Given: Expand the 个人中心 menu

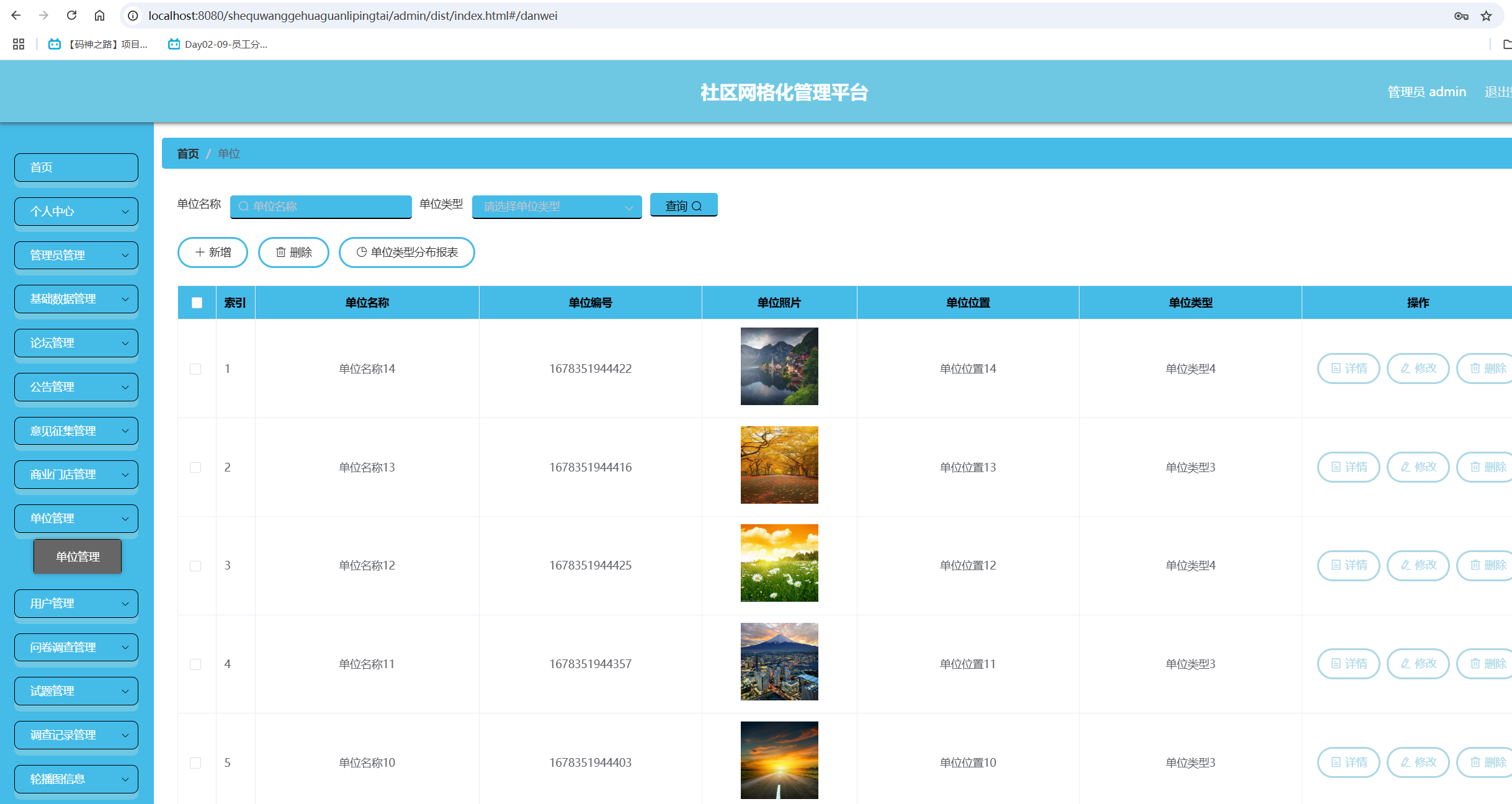Looking at the screenshot, I should pyautogui.click(x=76, y=212).
